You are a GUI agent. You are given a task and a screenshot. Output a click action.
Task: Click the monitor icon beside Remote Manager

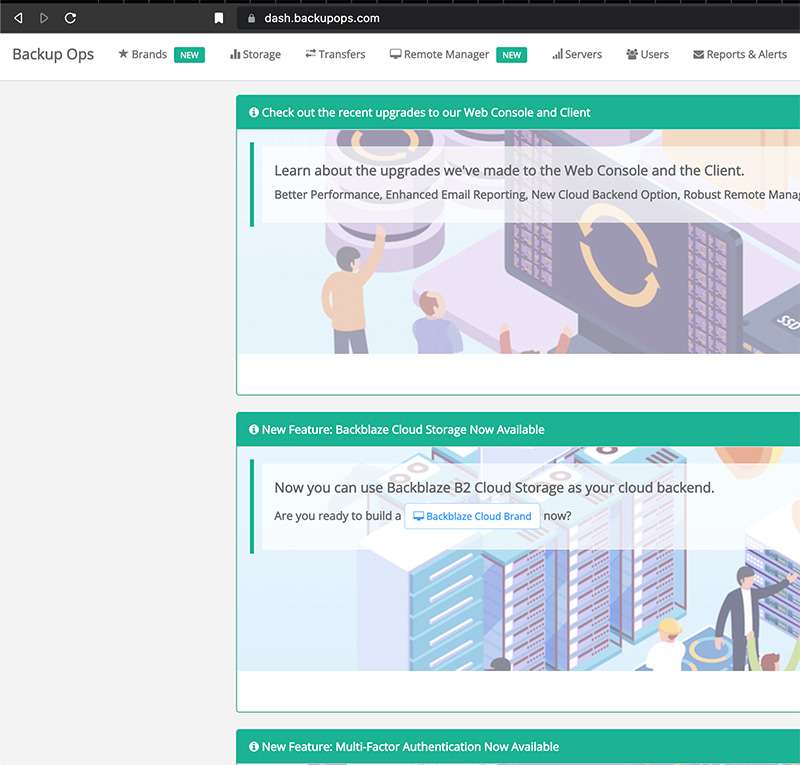point(395,54)
